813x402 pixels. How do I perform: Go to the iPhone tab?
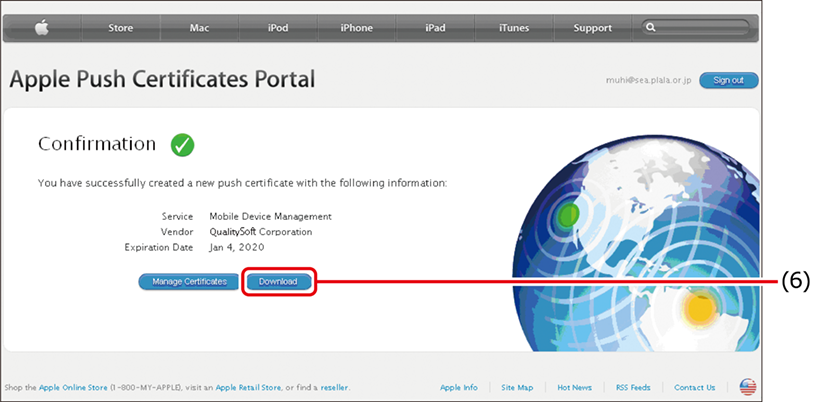[357, 28]
